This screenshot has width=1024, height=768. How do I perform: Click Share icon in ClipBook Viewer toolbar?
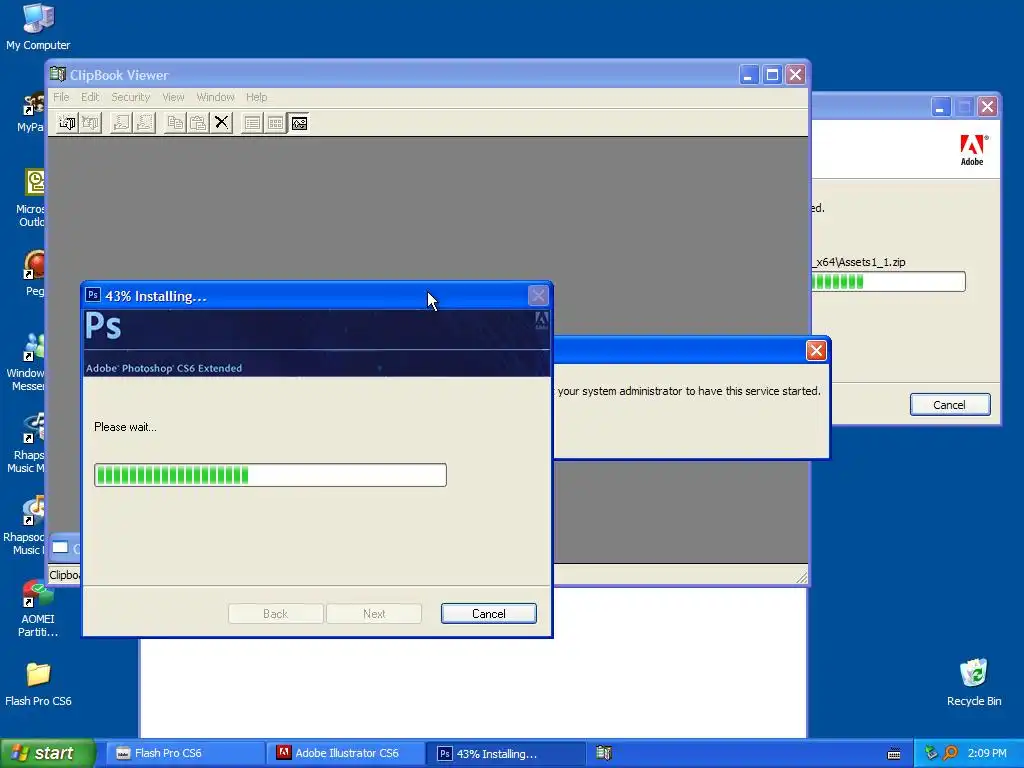[121, 123]
